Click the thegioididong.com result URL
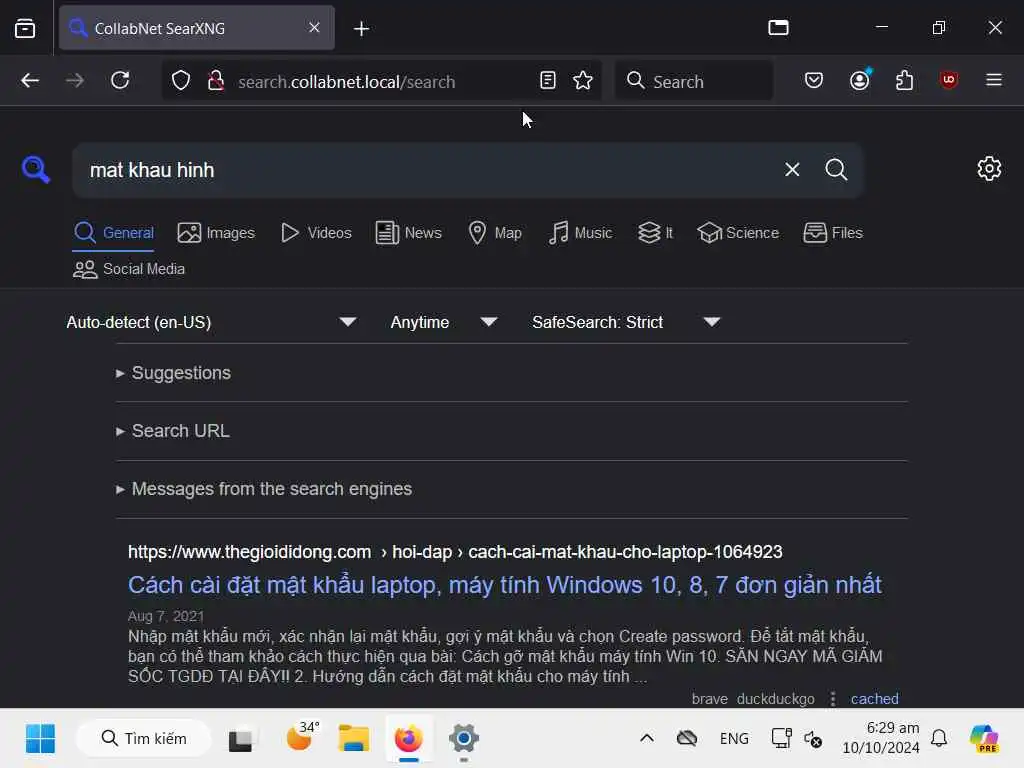 tap(455, 552)
